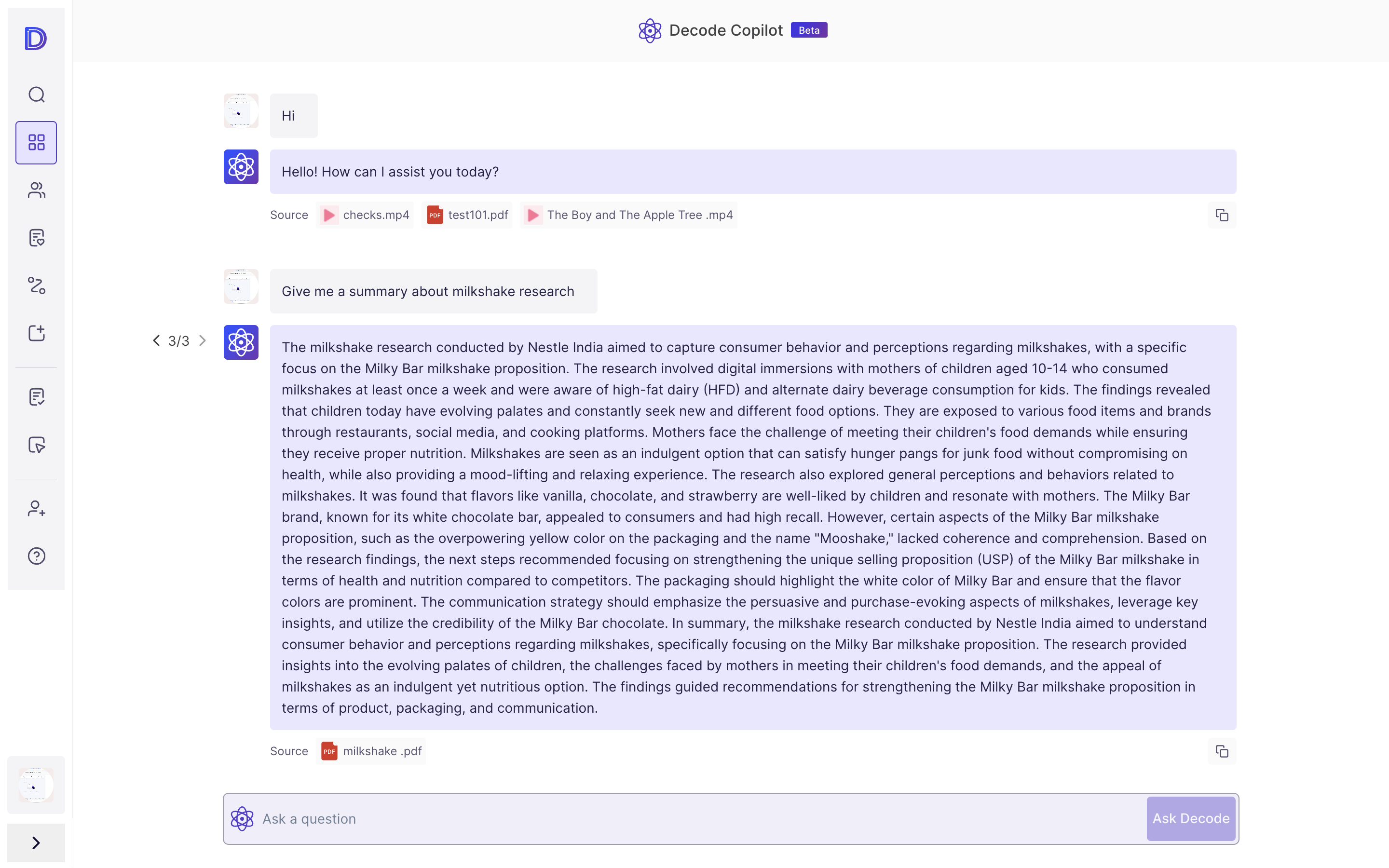Go to next response version arrow
The image size is (1389, 868).
202,340
